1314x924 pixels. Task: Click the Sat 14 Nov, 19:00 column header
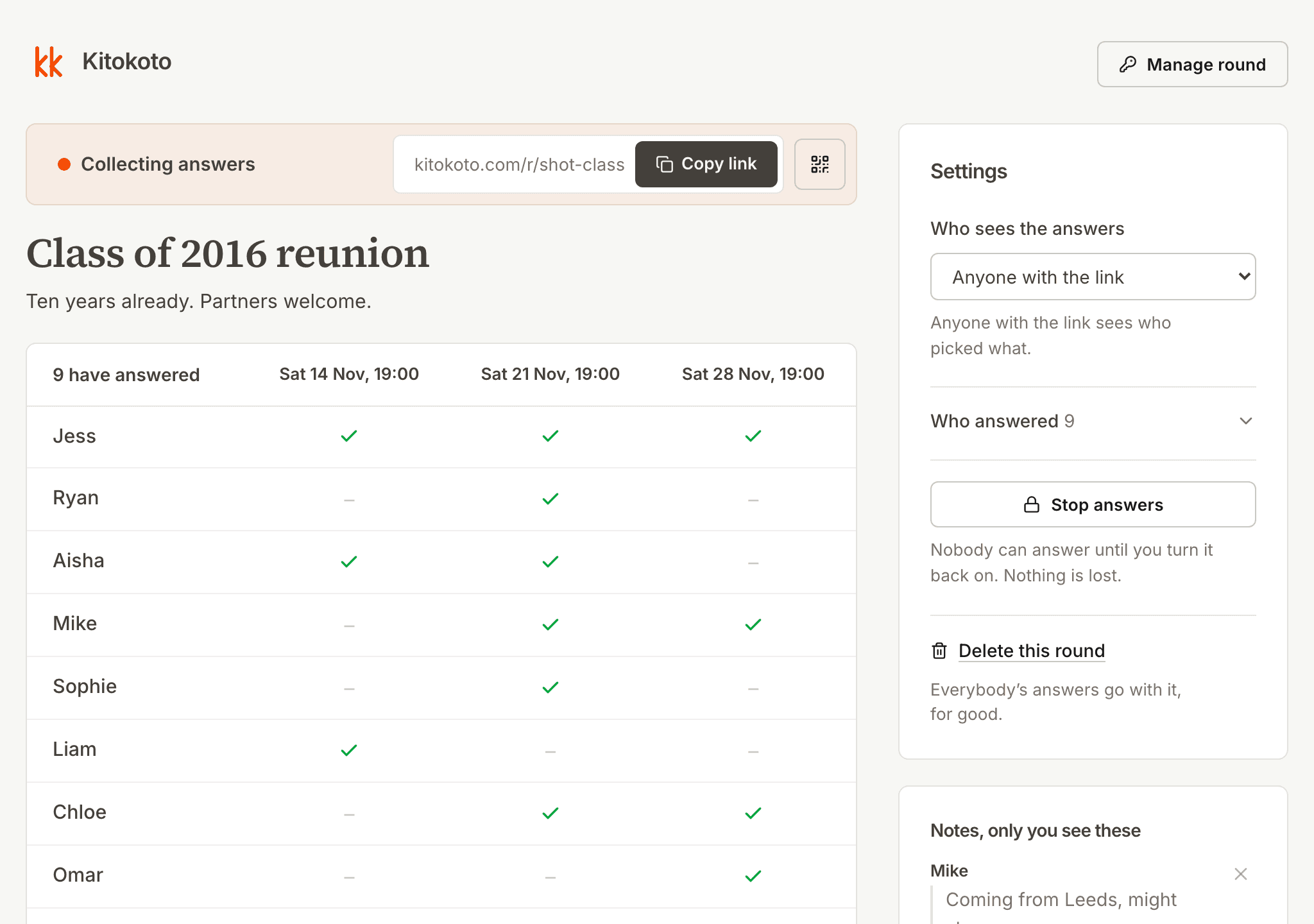349,374
